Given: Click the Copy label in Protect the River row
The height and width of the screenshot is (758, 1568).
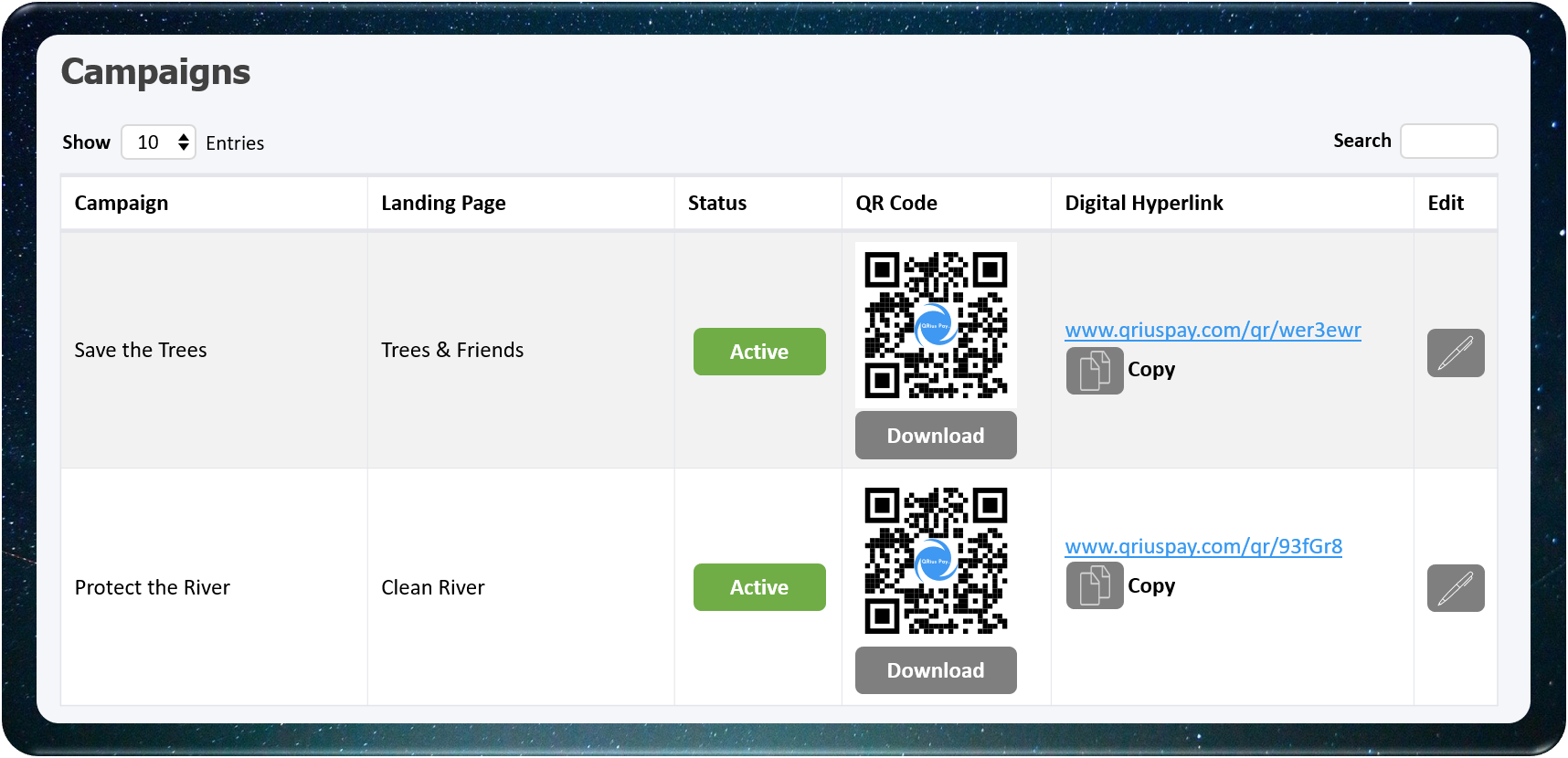Looking at the screenshot, I should [x=1151, y=586].
